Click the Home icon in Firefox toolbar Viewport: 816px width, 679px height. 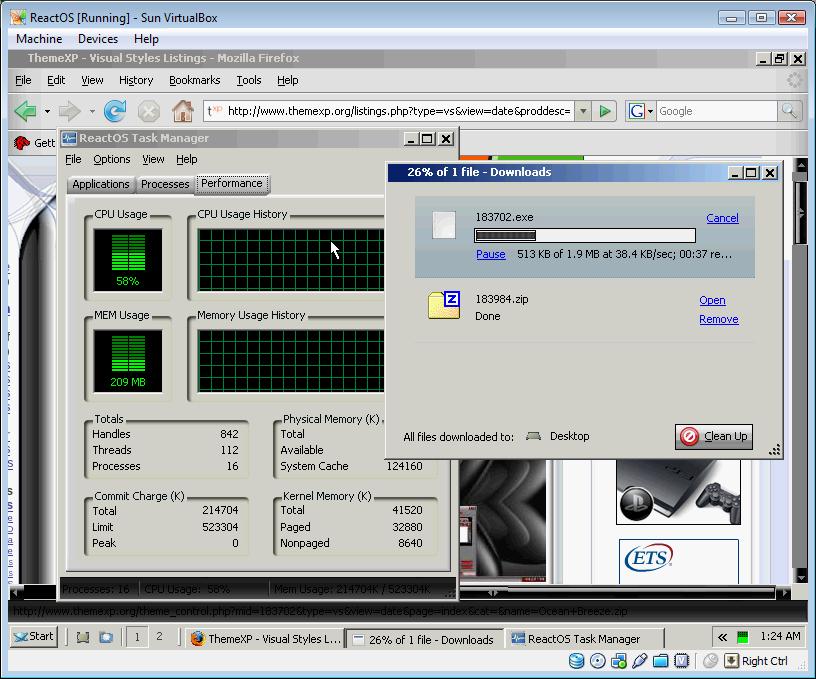(x=182, y=111)
